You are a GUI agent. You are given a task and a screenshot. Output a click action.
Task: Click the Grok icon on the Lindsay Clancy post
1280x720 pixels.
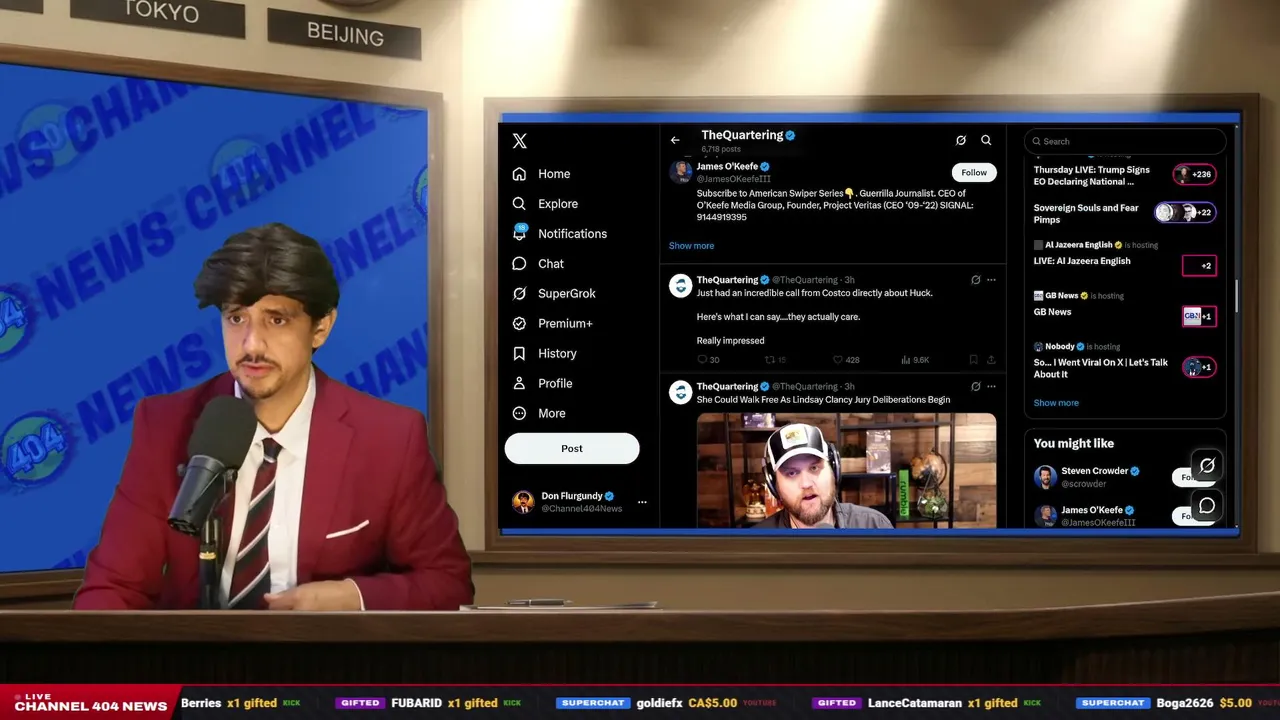pos(976,386)
